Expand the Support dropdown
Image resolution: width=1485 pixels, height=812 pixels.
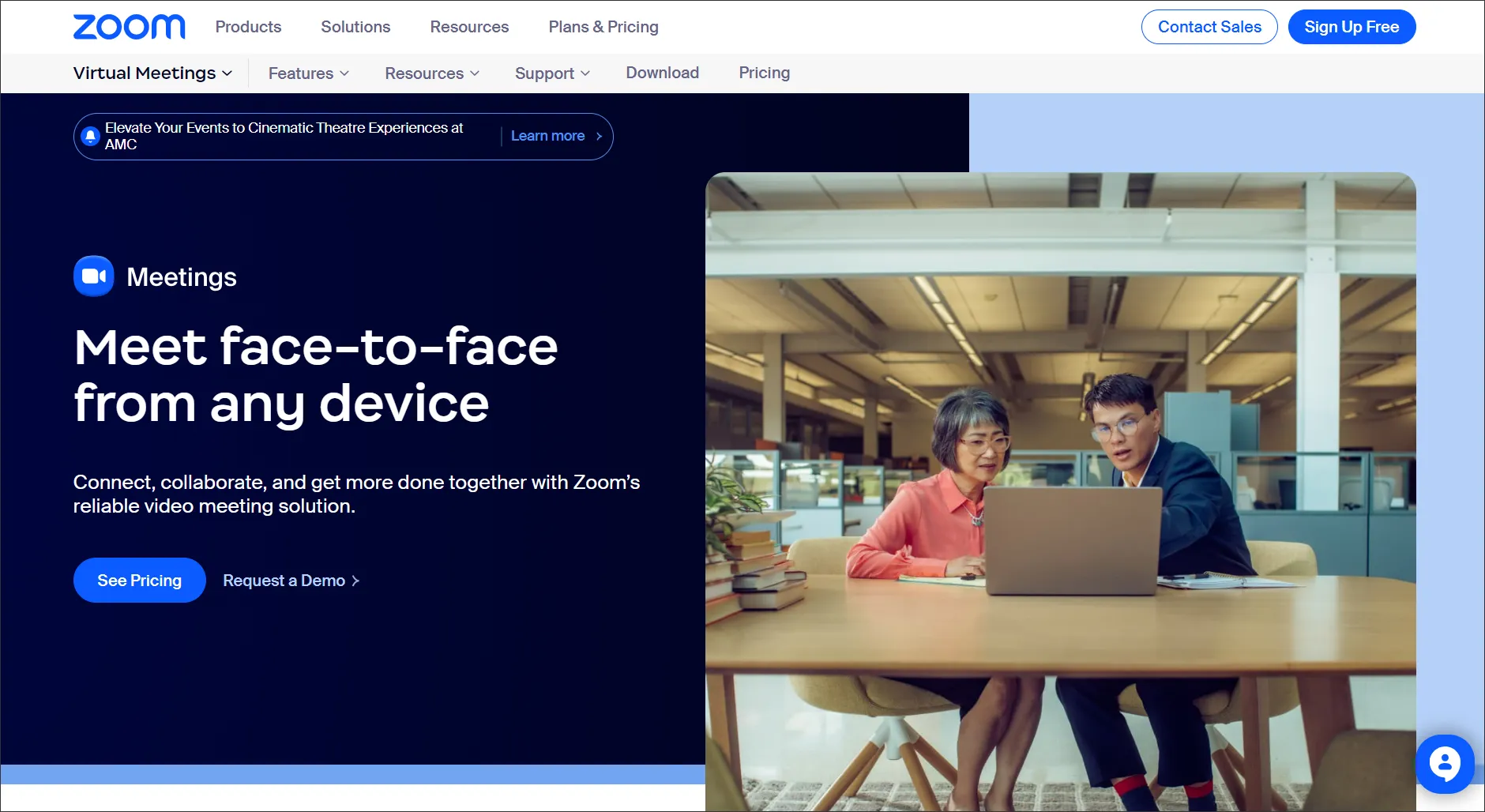point(552,73)
